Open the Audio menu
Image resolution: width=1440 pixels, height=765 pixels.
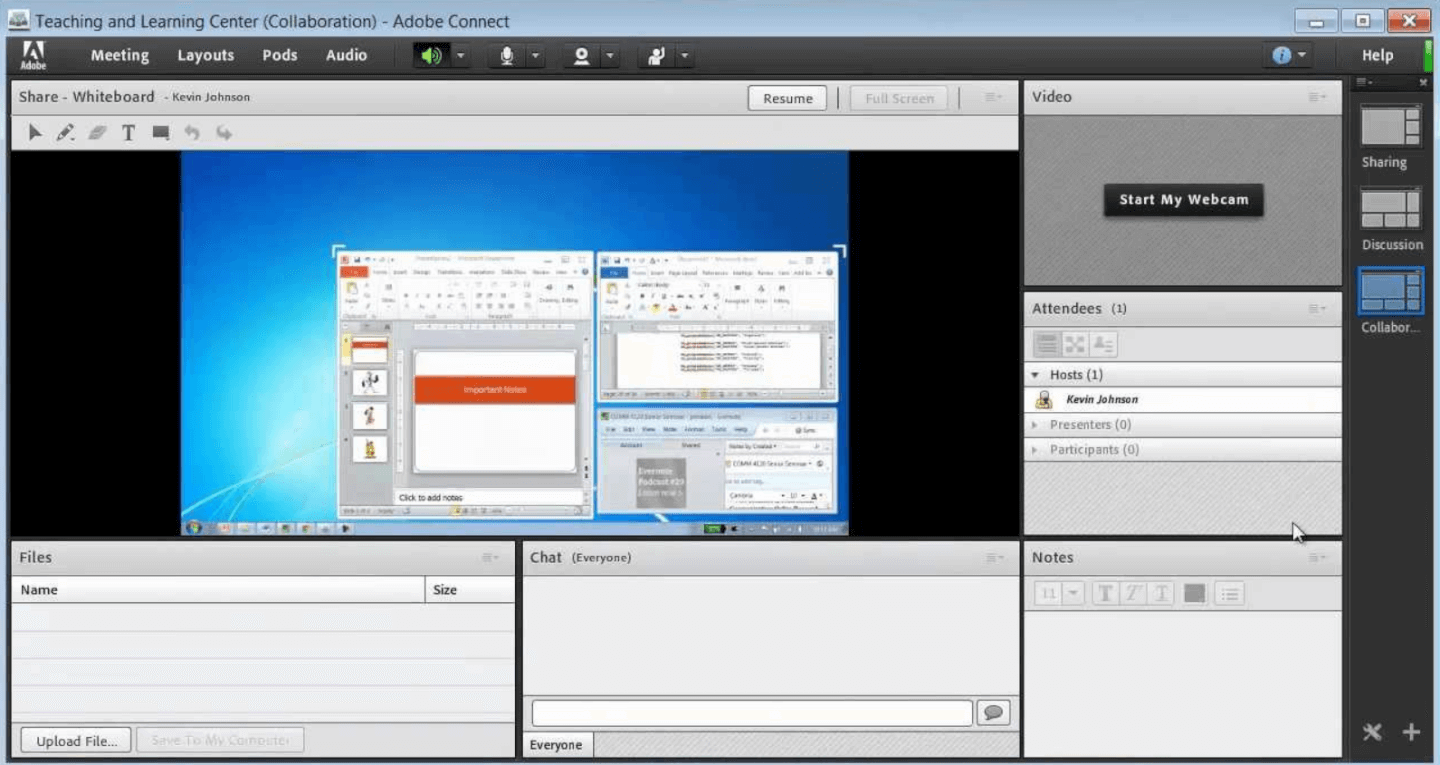coord(346,56)
